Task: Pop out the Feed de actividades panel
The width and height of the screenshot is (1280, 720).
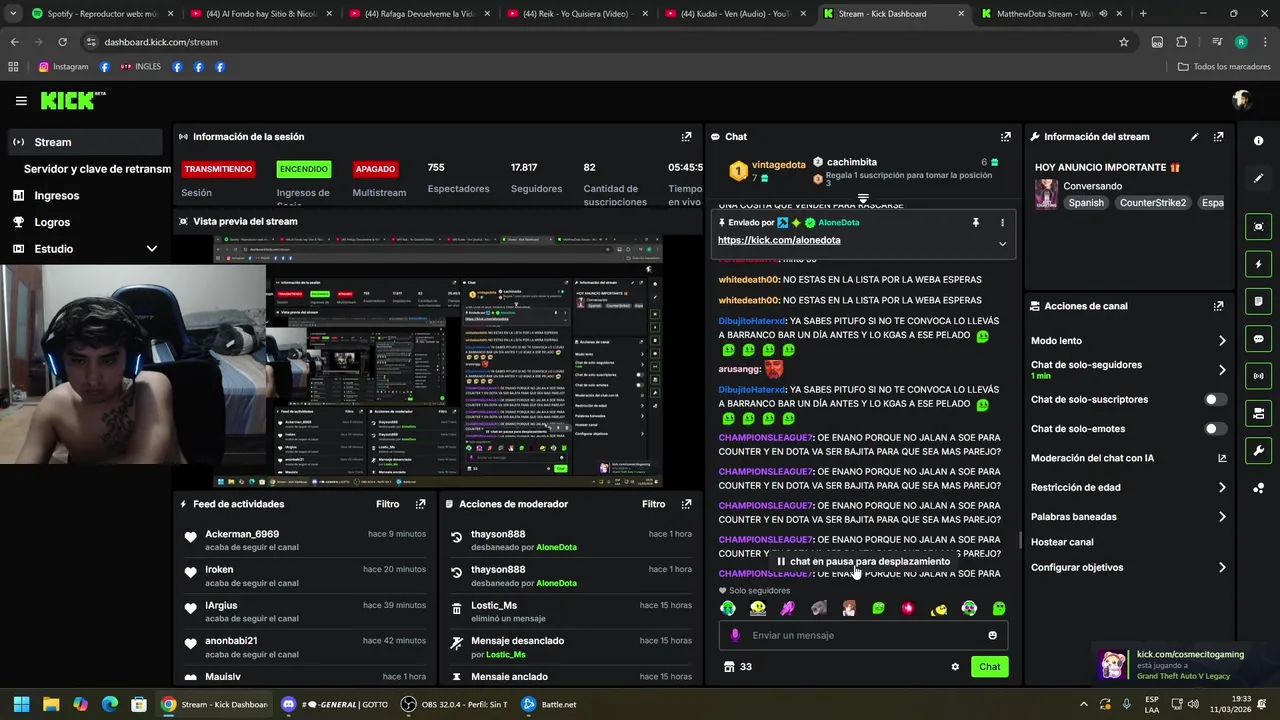Action: pyautogui.click(x=420, y=504)
